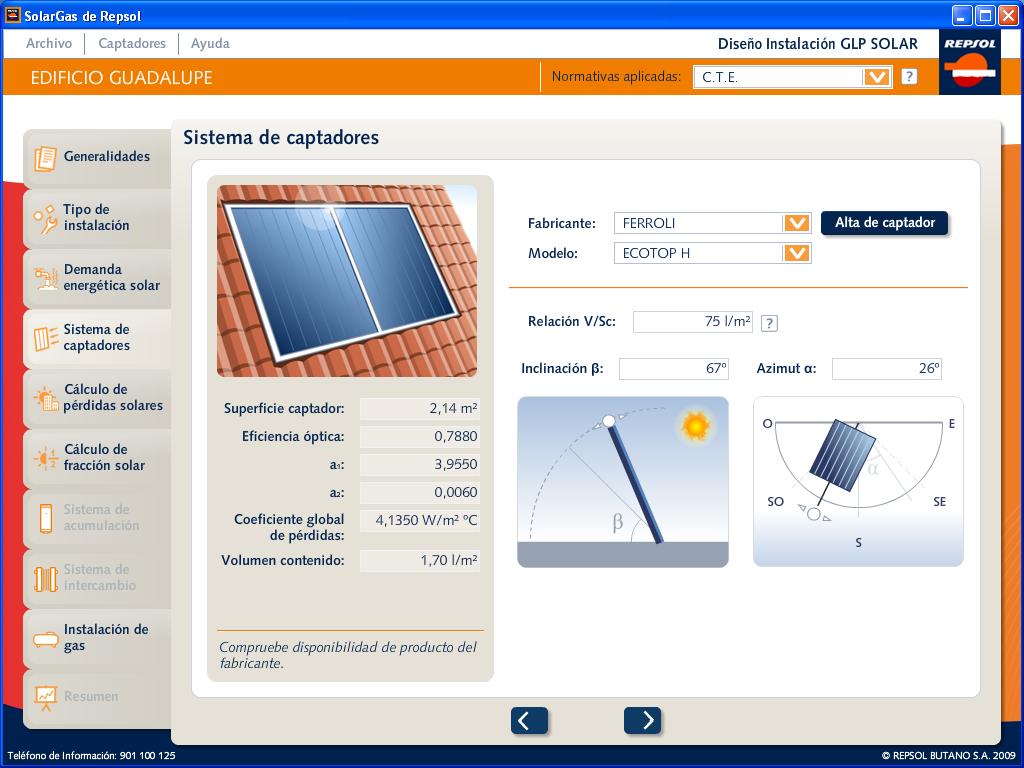Image resolution: width=1024 pixels, height=768 pixels.
Task: Minimize the SolarGas window
Action: tap(961, 15)
